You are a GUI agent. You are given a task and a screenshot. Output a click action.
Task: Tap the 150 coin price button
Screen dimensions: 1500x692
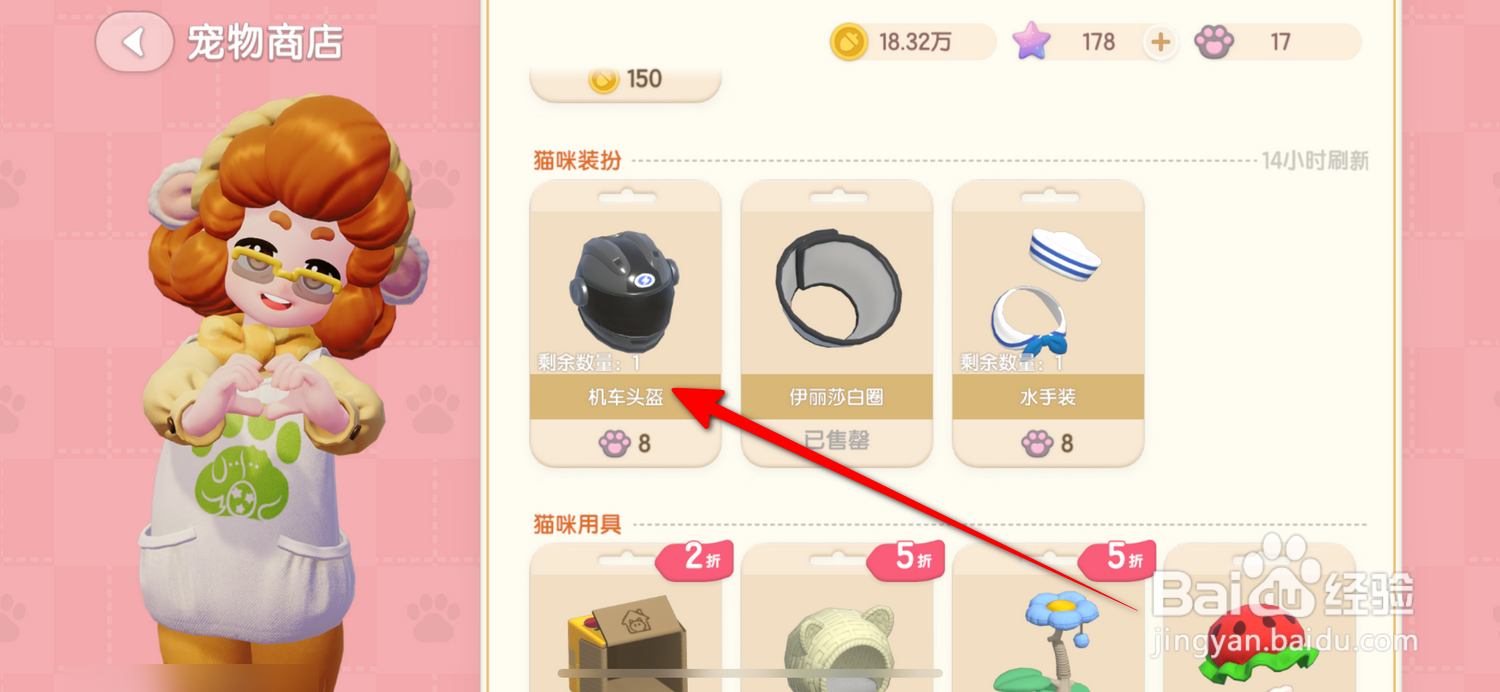626,80
